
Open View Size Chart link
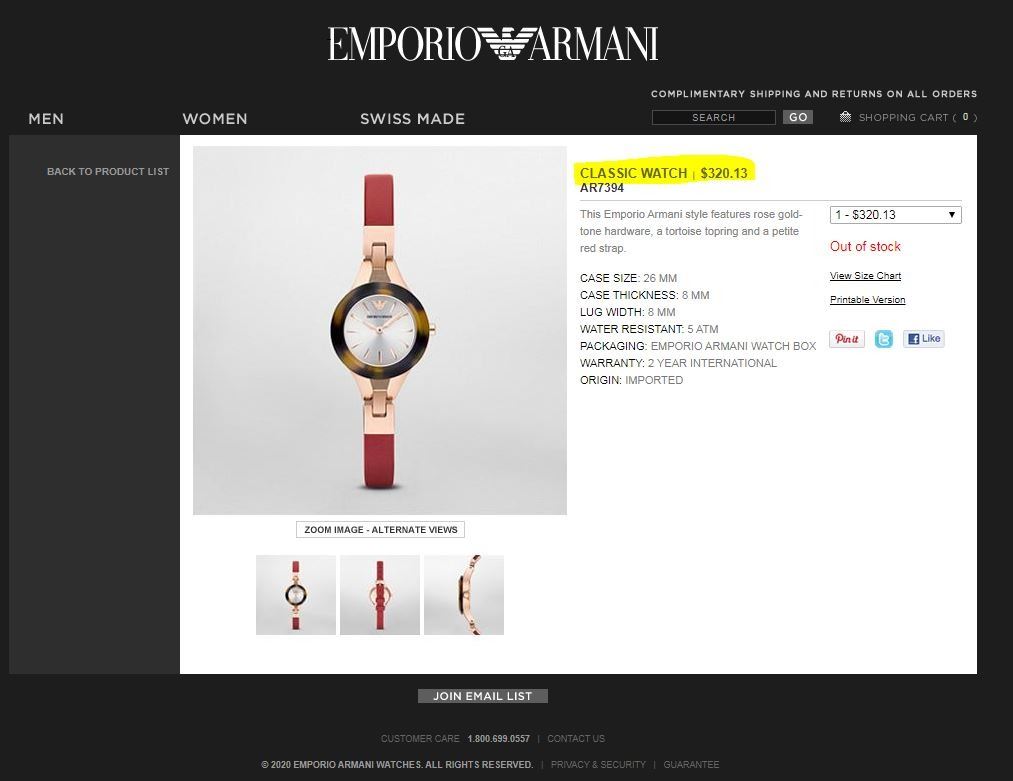click(x=865, y=276)
